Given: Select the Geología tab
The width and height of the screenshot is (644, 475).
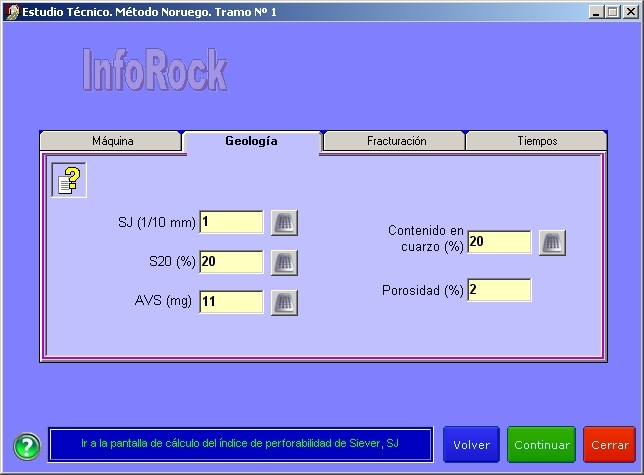Looking at the screenshot, I should (x=251, y=141).
